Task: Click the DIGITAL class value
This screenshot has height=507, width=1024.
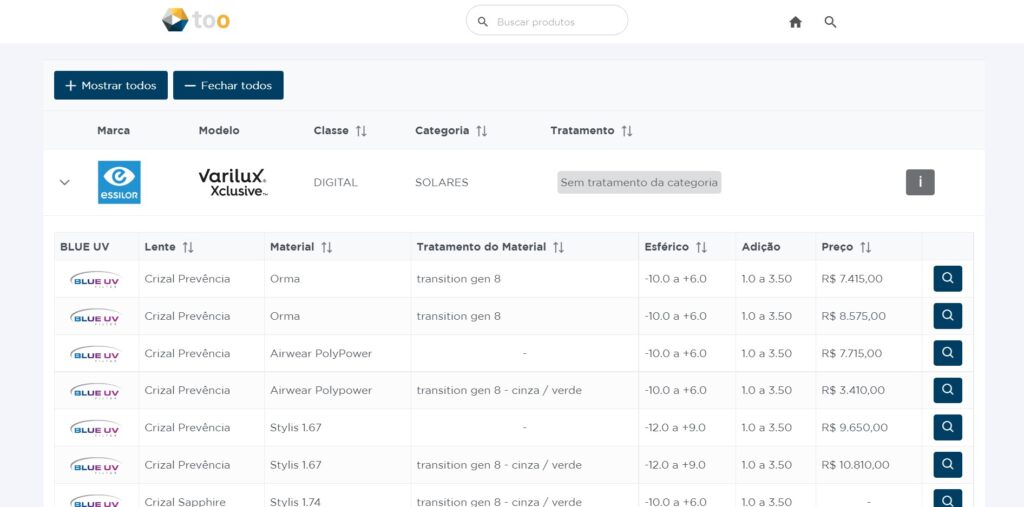Action: [x=336, y=182]
